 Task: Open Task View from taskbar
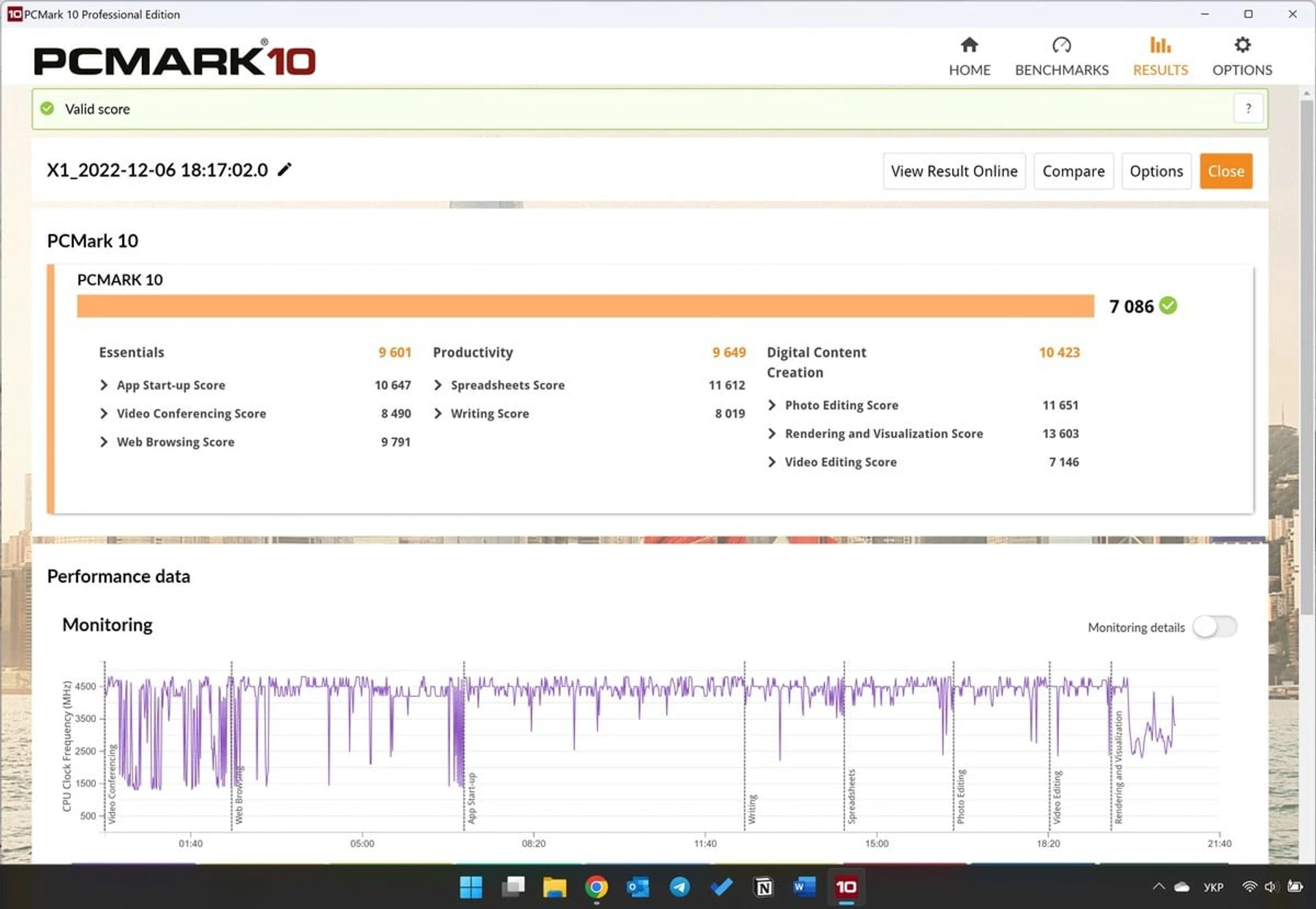513,887
